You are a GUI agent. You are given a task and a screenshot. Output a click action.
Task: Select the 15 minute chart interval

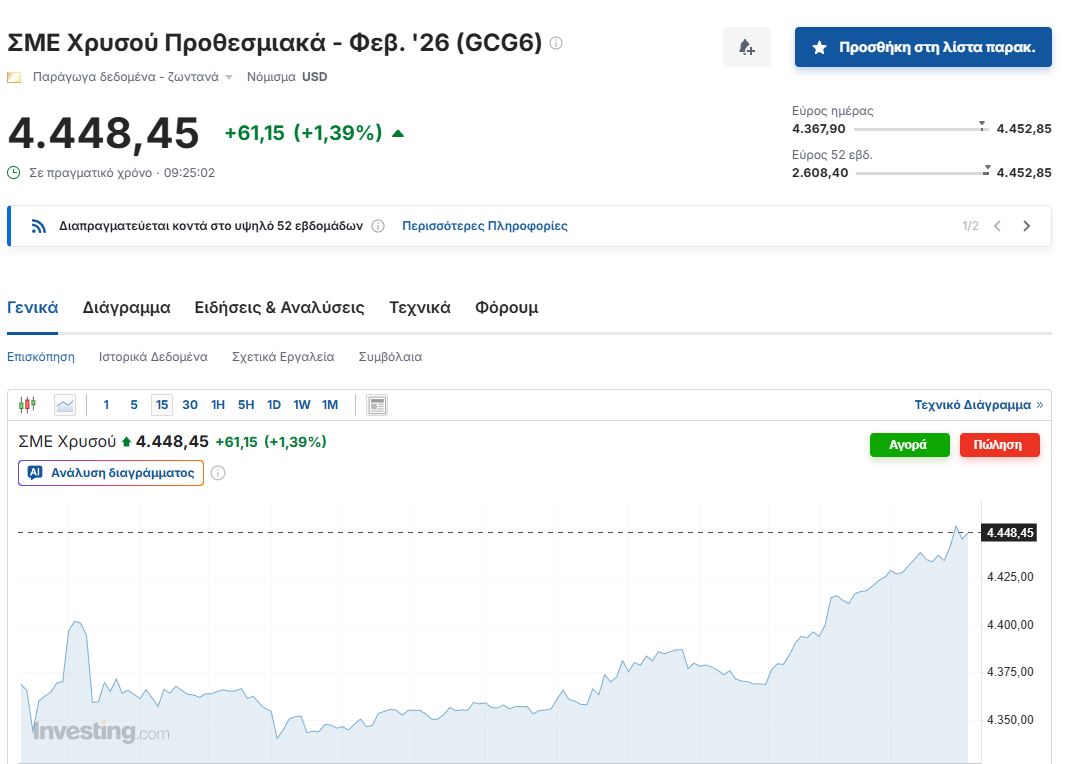(161, 405)
